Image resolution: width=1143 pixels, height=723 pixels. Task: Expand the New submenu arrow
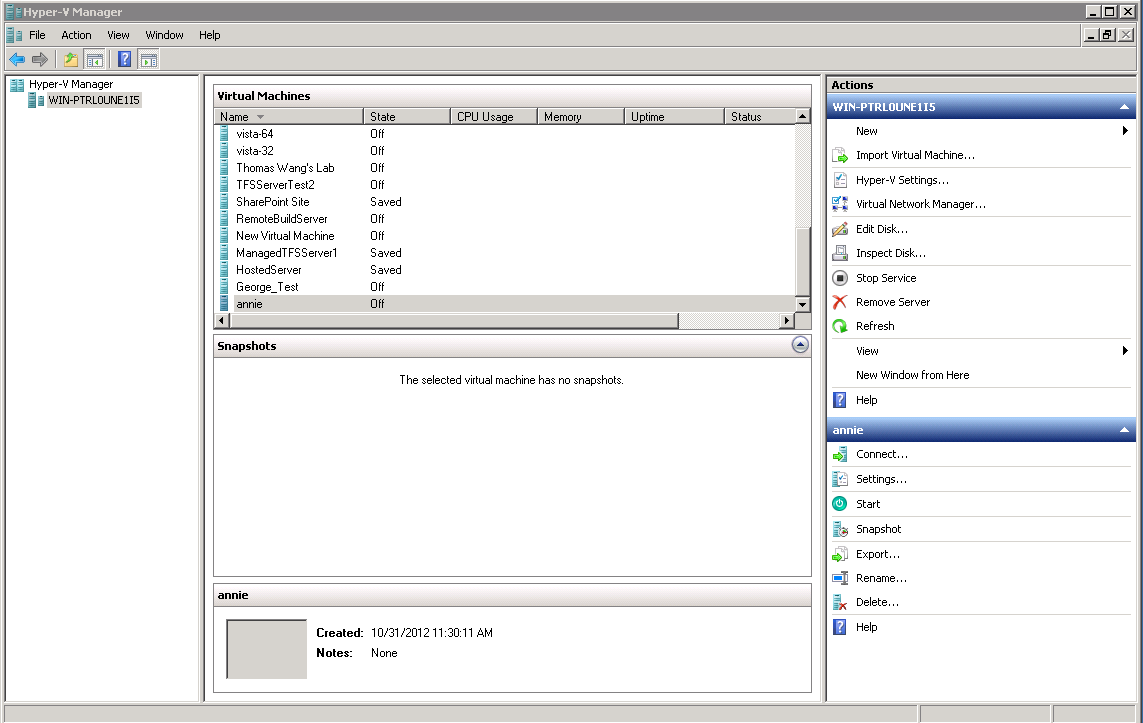1125,131
